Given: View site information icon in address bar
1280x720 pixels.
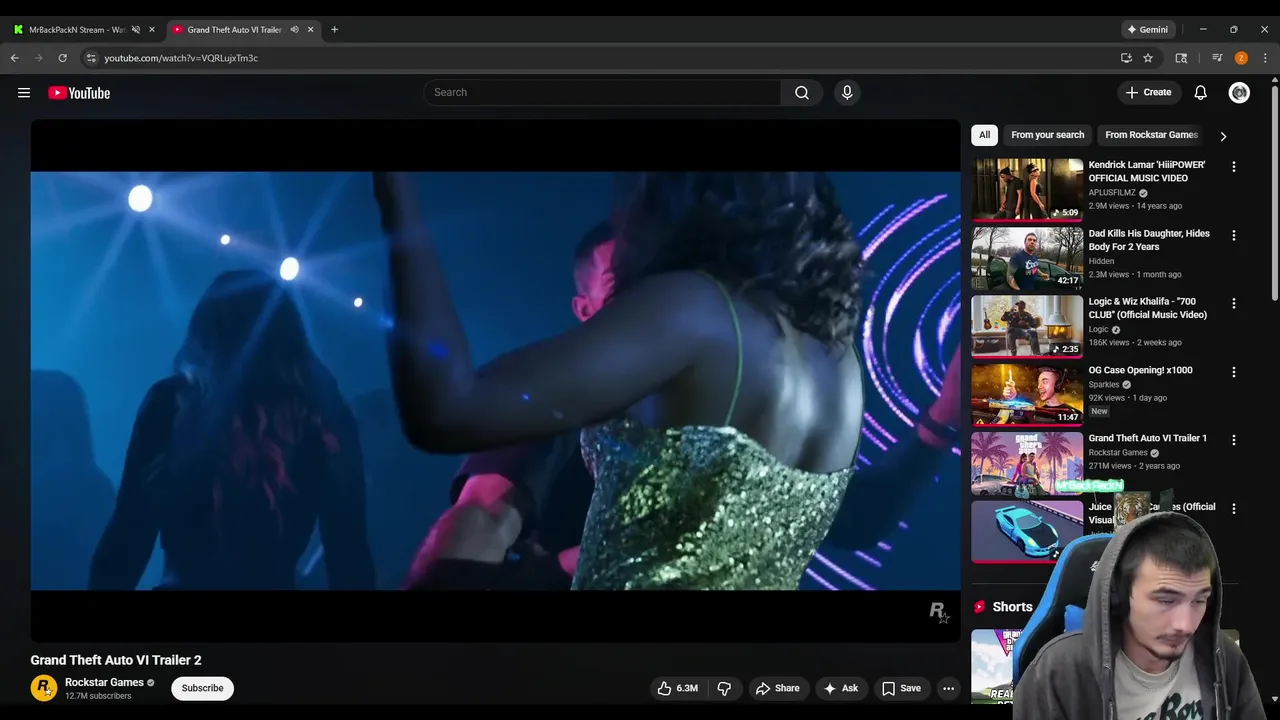Looking at the screenshot, I should (91, 58).
